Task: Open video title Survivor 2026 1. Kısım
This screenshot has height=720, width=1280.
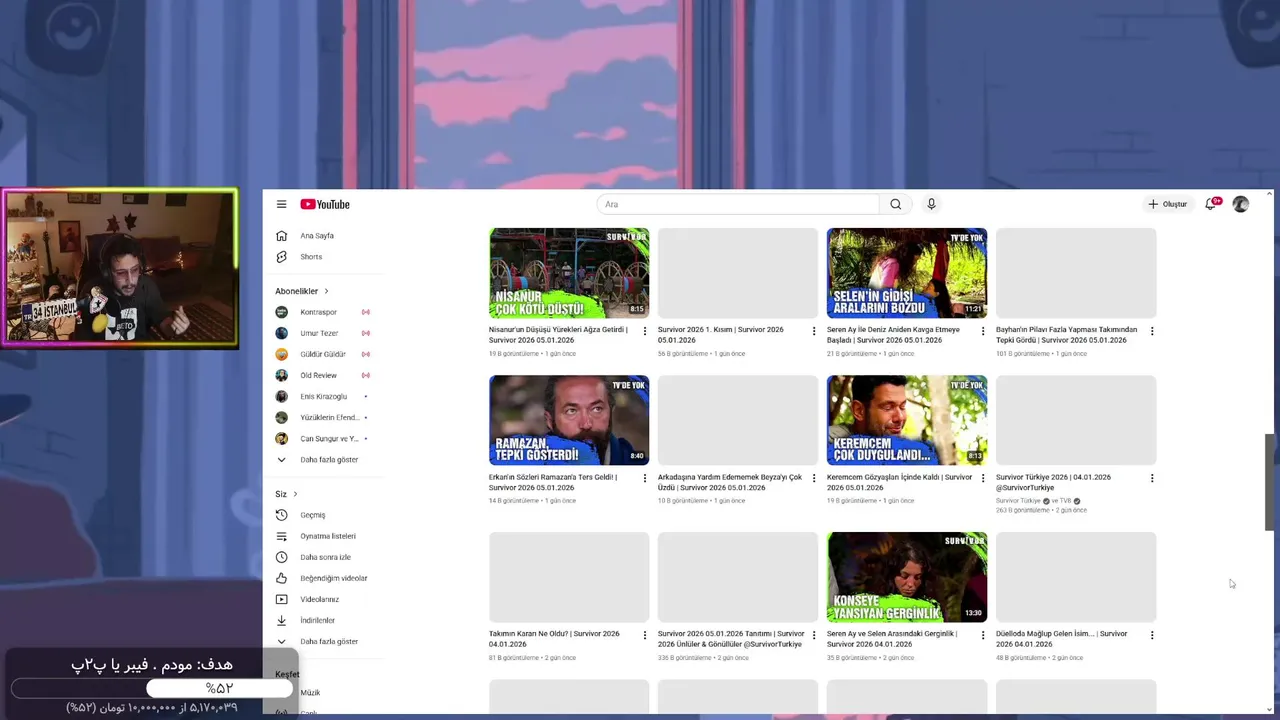Action: coord(721,335)
